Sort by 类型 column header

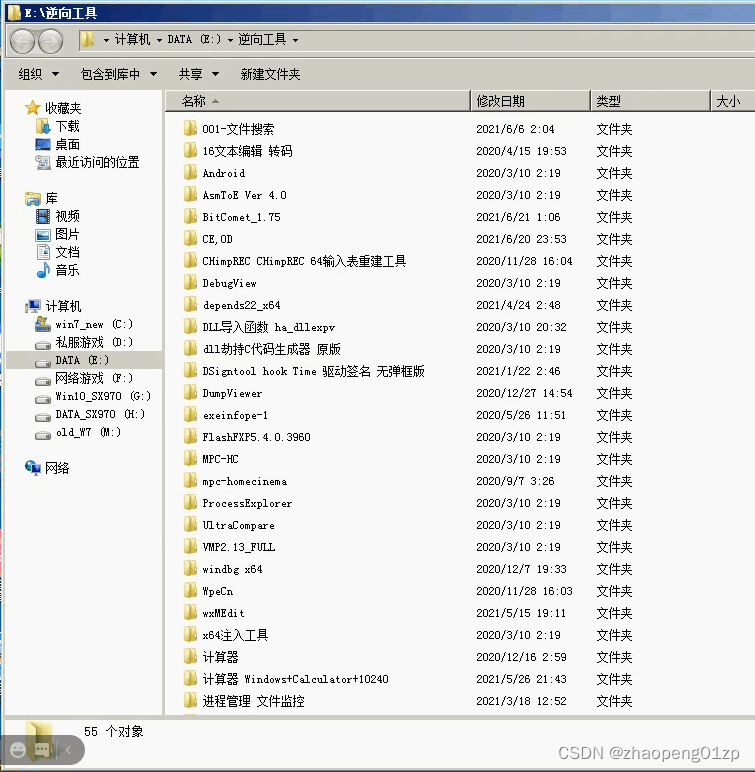click(650, 101)
